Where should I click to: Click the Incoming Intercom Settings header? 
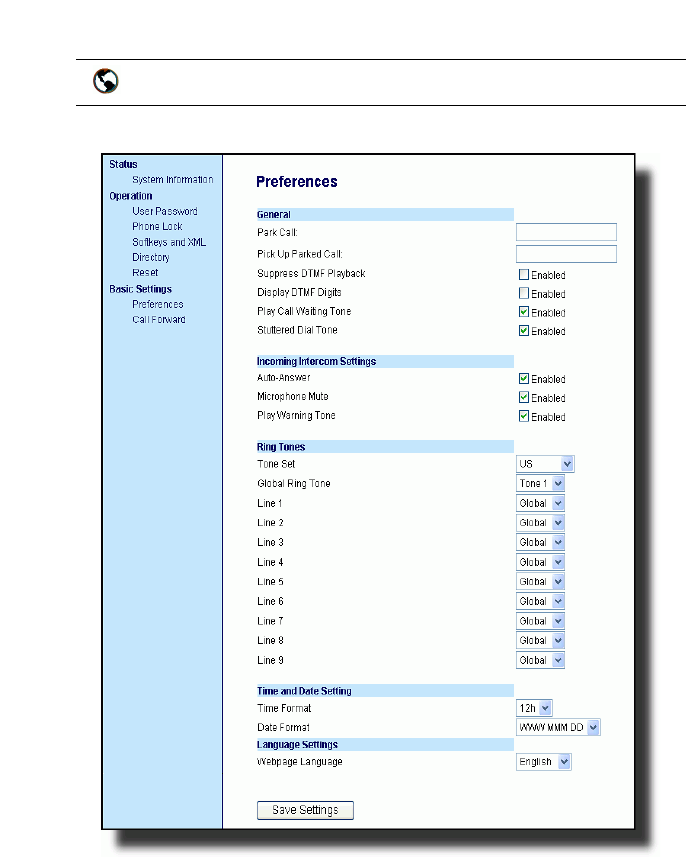[x=385, y=361]
